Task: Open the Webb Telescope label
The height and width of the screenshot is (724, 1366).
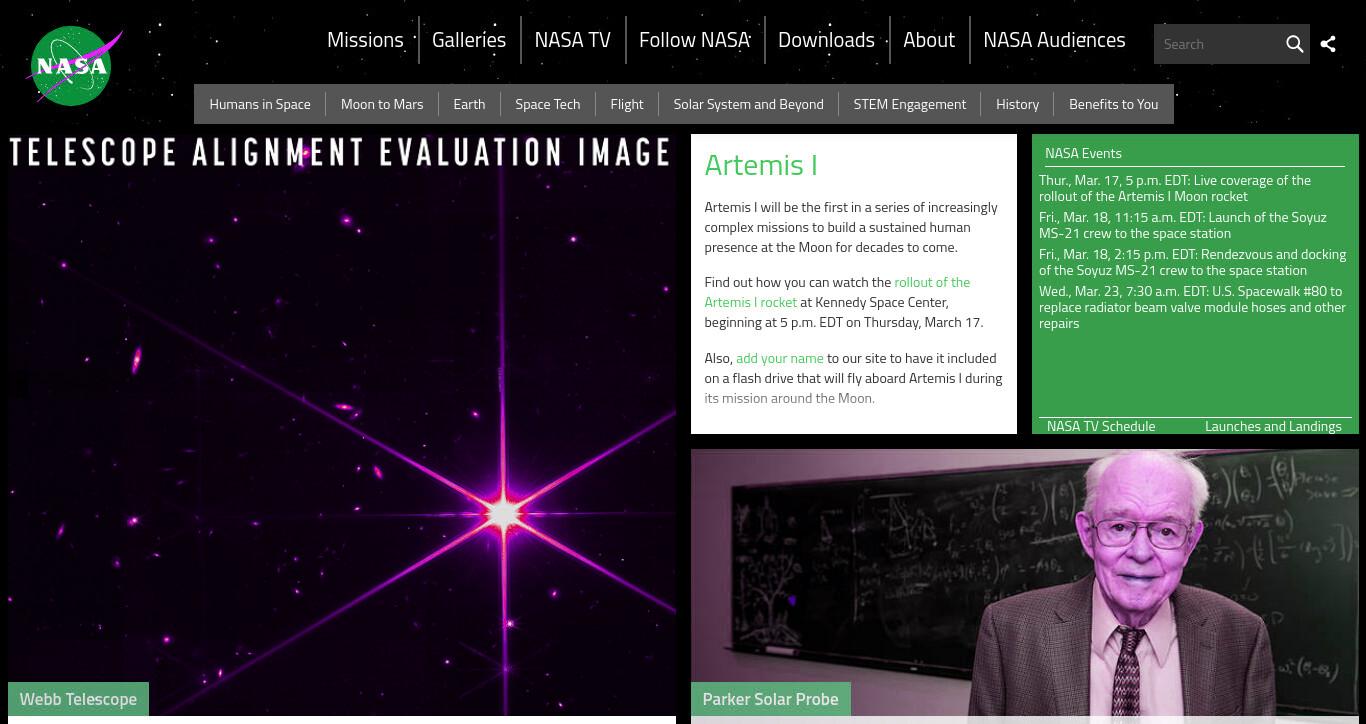Action: [x=78, y=699]
